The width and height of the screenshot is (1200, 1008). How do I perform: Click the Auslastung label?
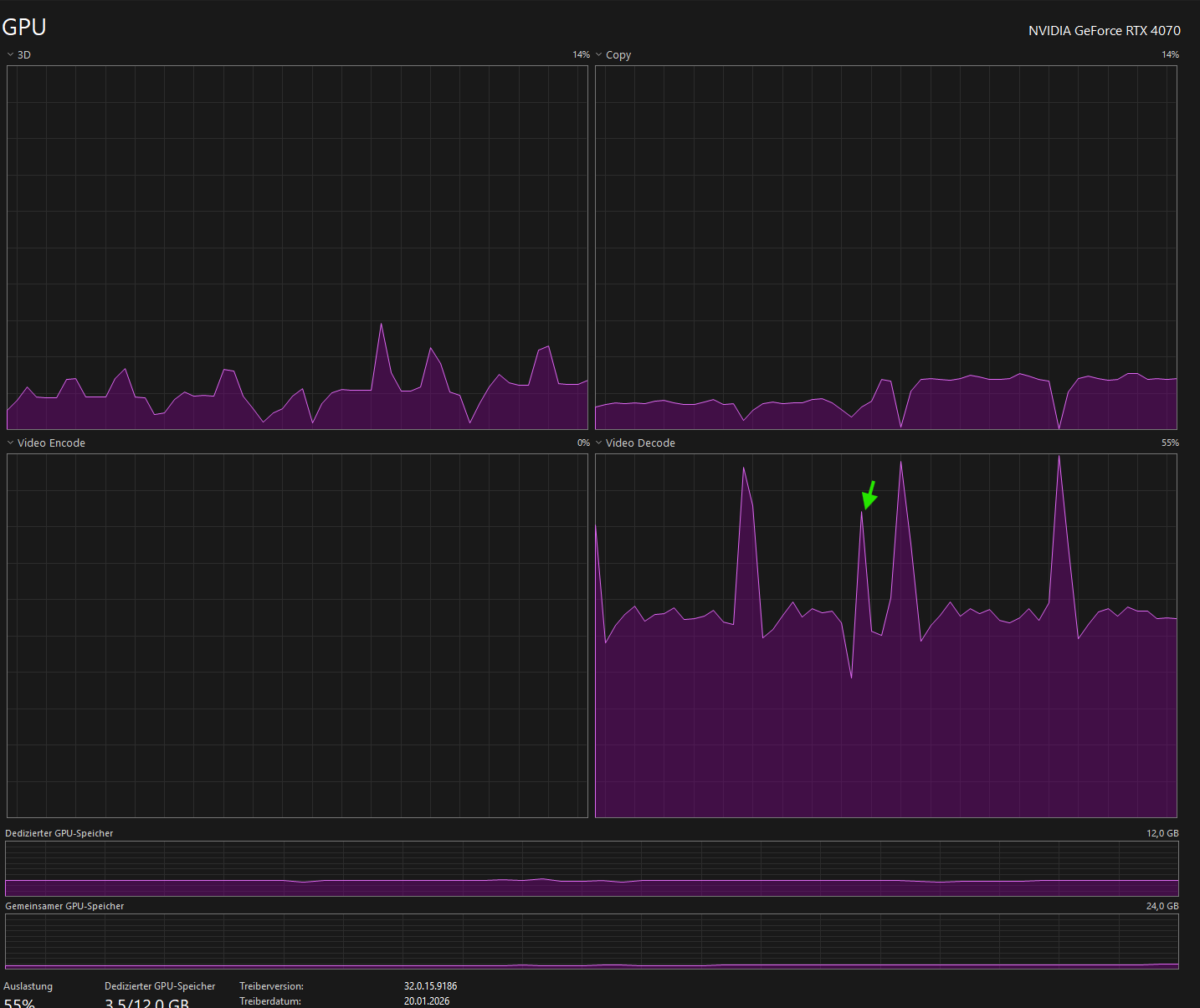[28, 986]
